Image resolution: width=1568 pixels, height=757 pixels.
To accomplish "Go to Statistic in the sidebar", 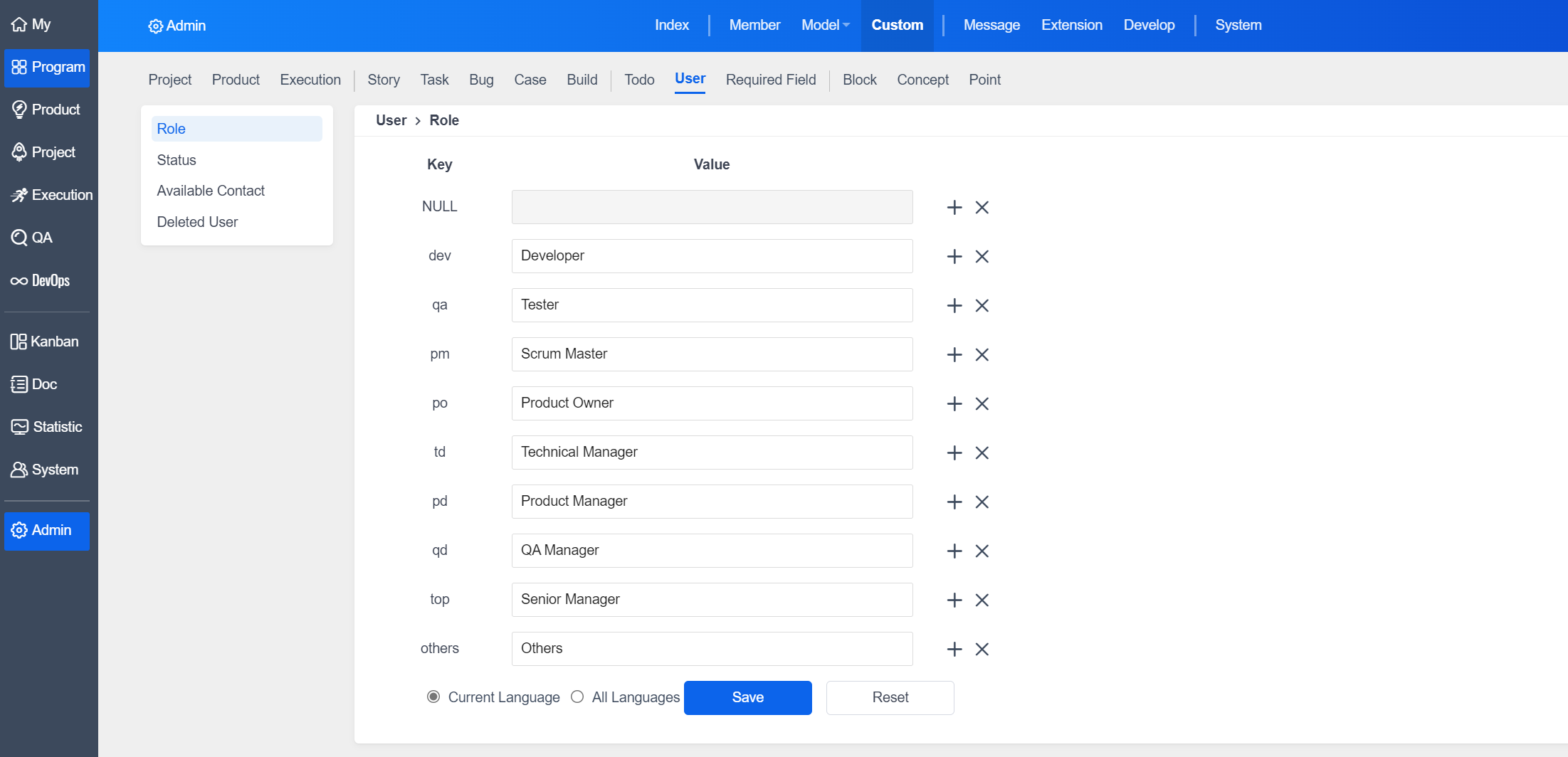I will pyautogui.click(x=47, y=427).
